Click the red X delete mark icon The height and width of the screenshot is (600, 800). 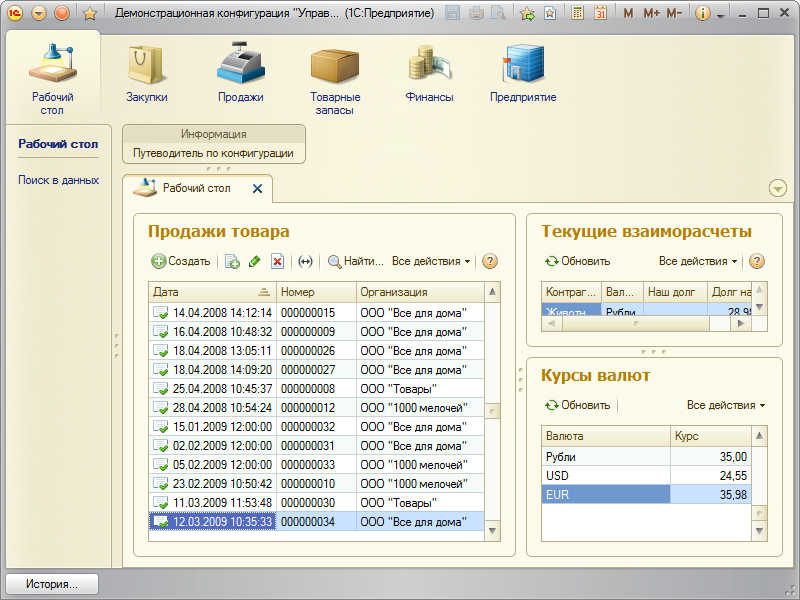point(278,261)
